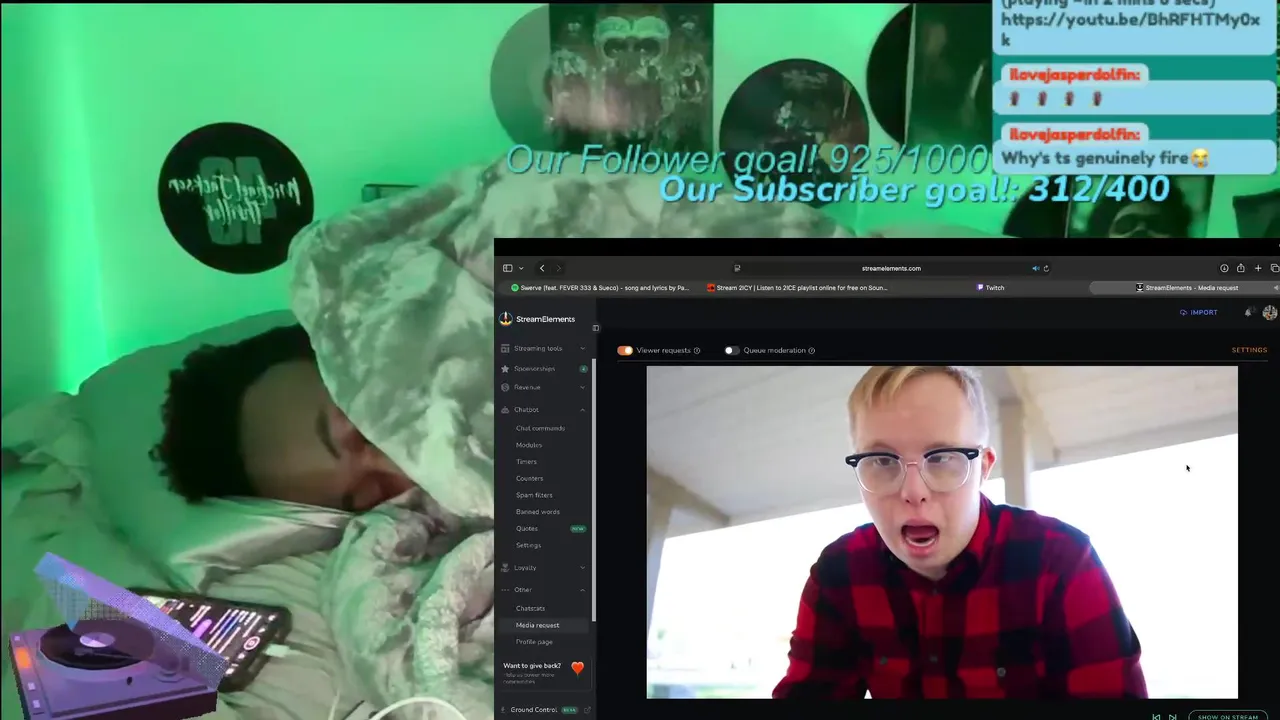
Task: Click the Sponsorships count badge
Action: point(583,369)
